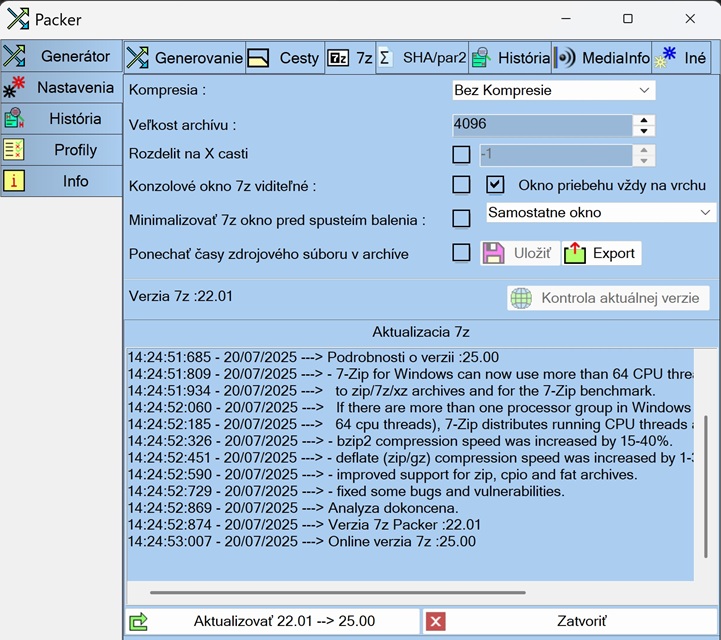The height and width of the screenshot is (640, 721).
Task: Click Aktualizovať 22.01 --> 25.00 button
Action: (x=273, y=622)
